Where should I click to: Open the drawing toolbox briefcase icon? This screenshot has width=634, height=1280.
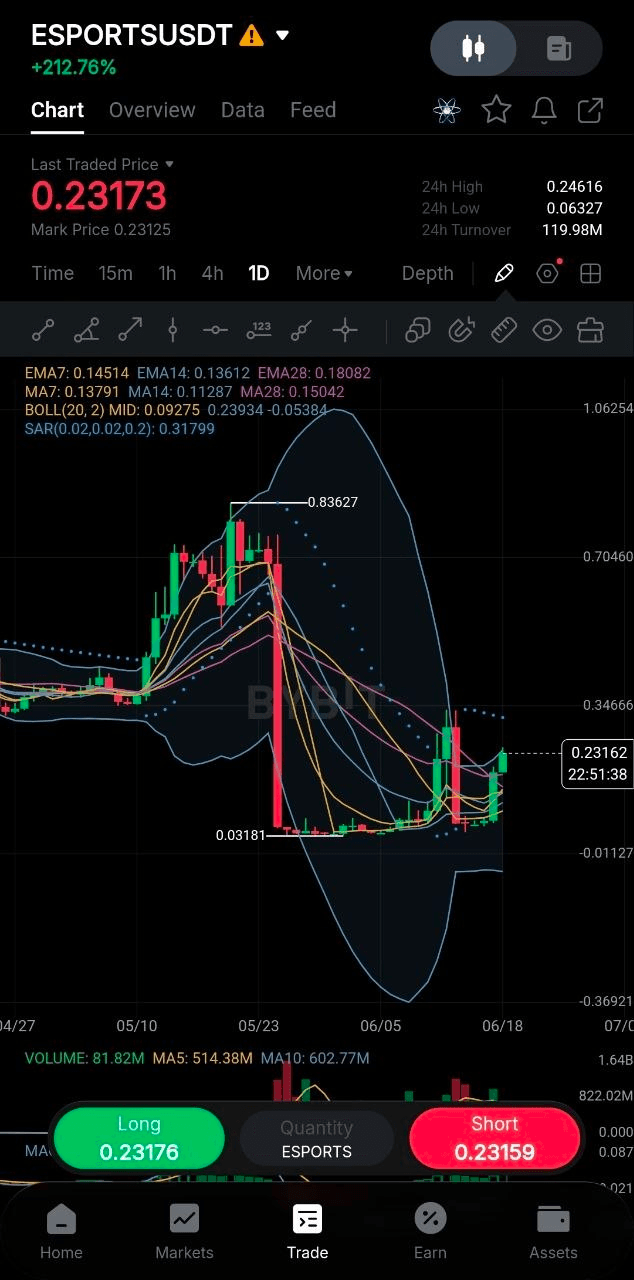[x=591, y=330]
